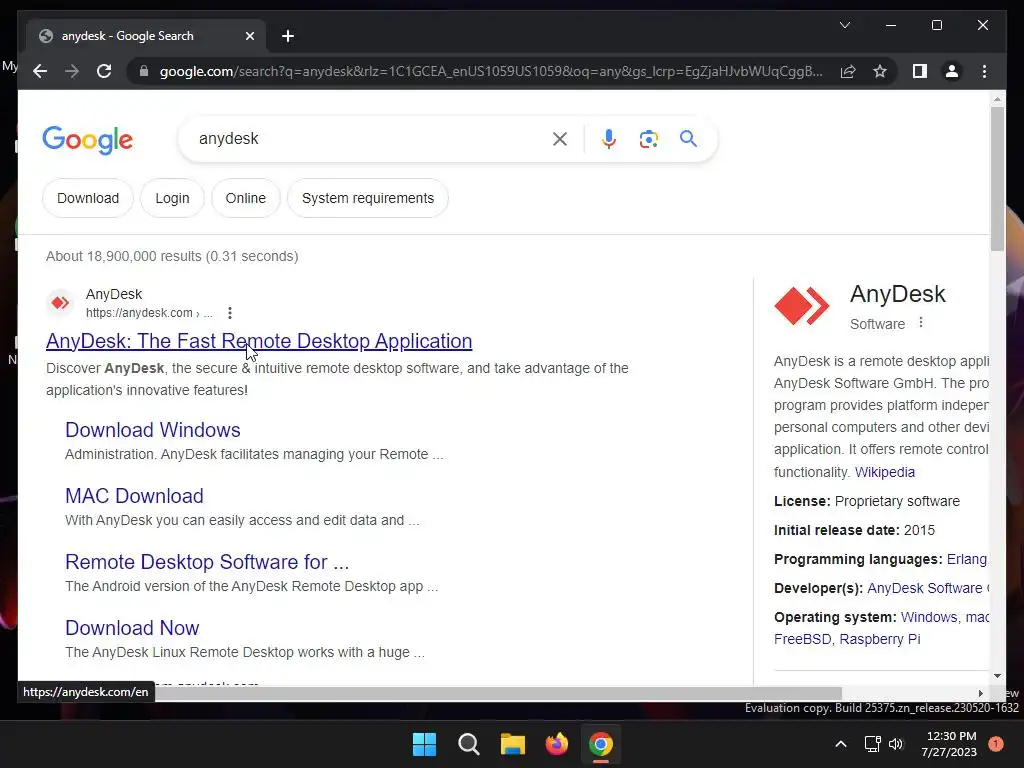Image resolution: width=1024 pixels, height=768 pixels.
Task: Show hidden system tray icons
Action: point(841,744)
